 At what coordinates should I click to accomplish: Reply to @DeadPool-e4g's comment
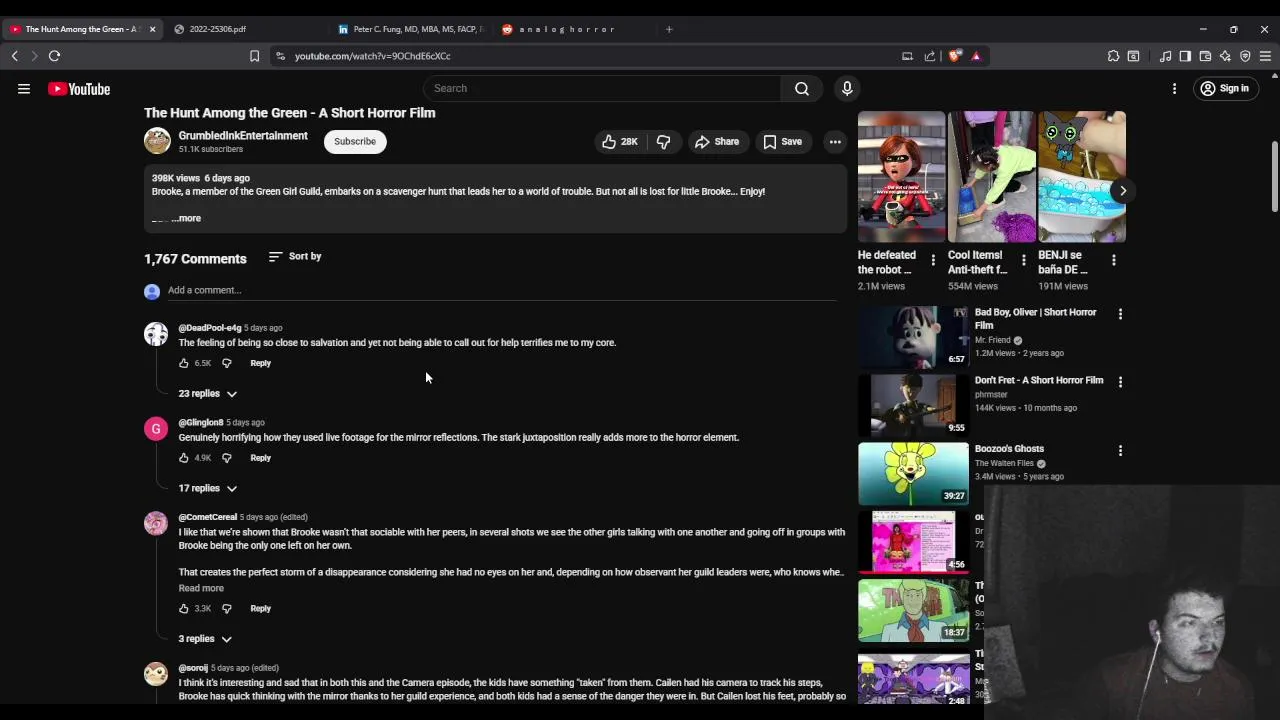[260, 363]
